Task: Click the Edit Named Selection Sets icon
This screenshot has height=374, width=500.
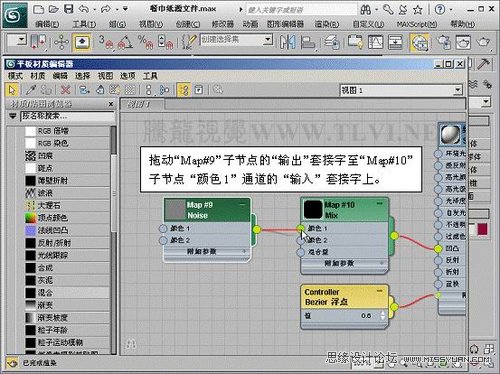Action: coord(189,42)
